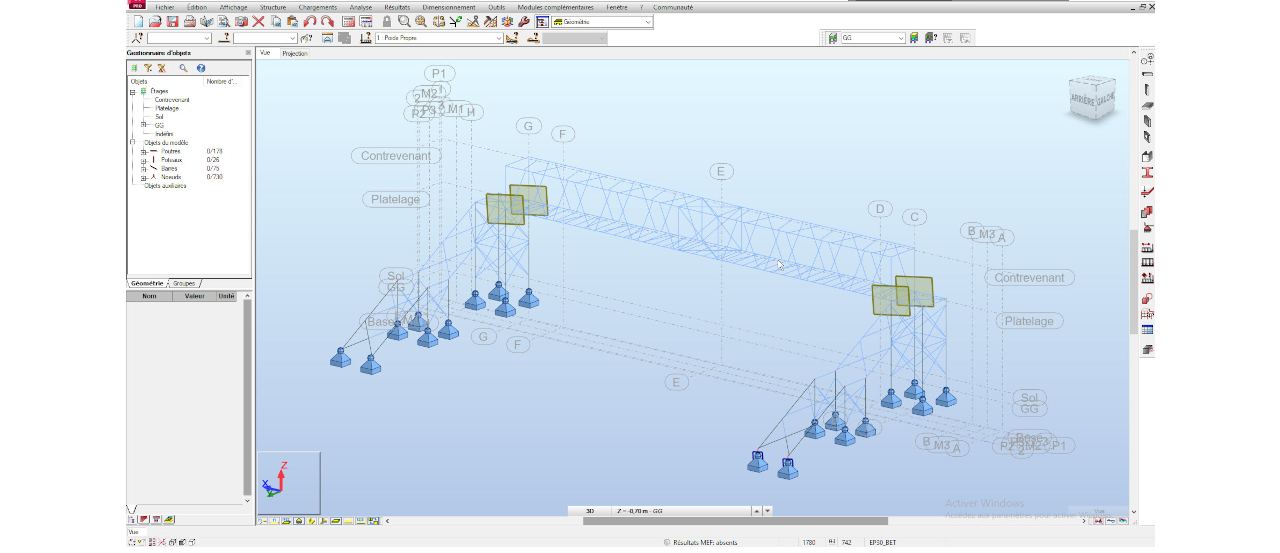Select the Géométrie tab in object manager
Image resolution: width=1280 pixels, height=553 pixels.
tap(147, 283)
